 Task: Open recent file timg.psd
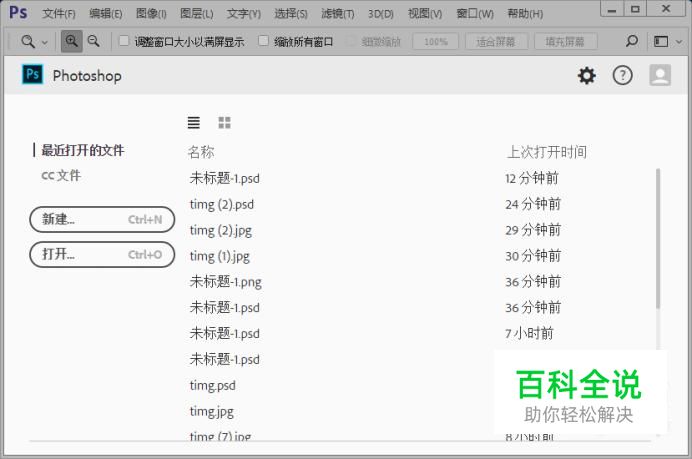click(x=213, y=386)
